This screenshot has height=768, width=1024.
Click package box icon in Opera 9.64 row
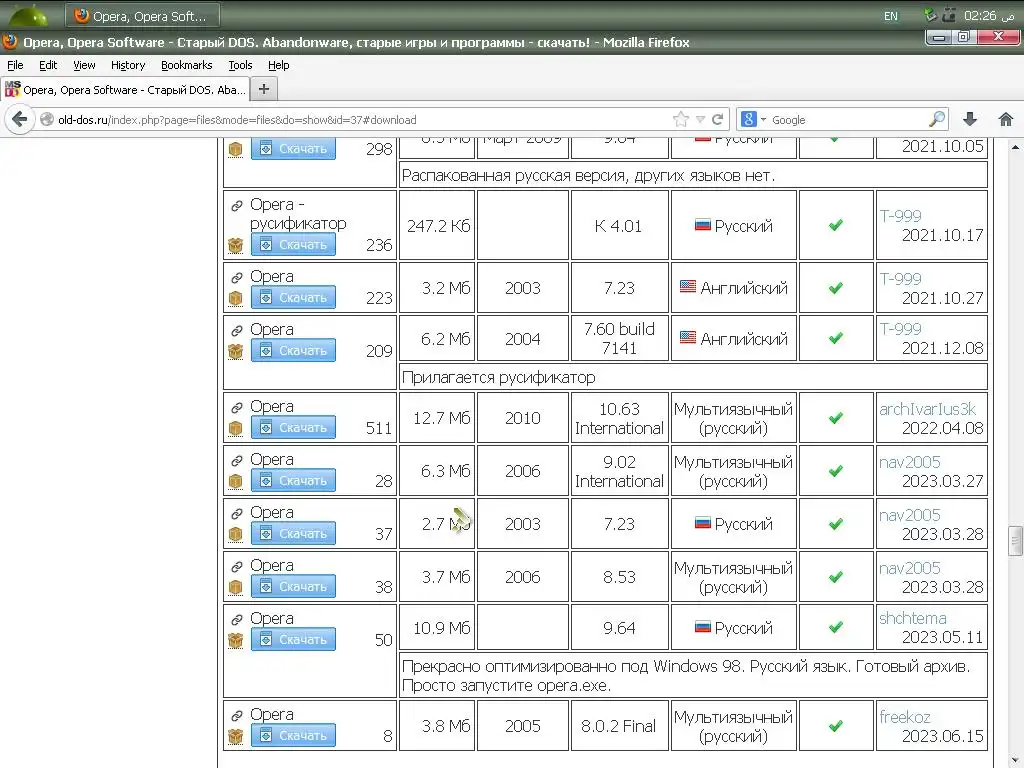(236, 640)
